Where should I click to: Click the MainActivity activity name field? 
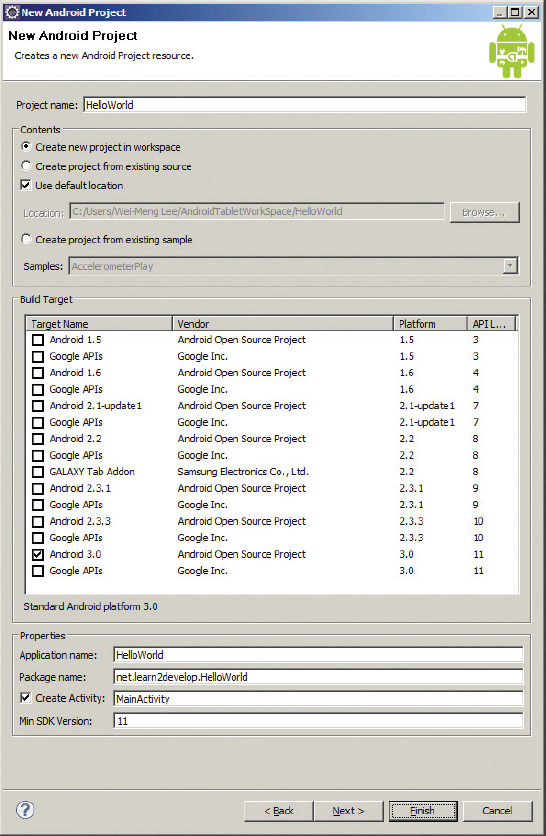[318, 698]
